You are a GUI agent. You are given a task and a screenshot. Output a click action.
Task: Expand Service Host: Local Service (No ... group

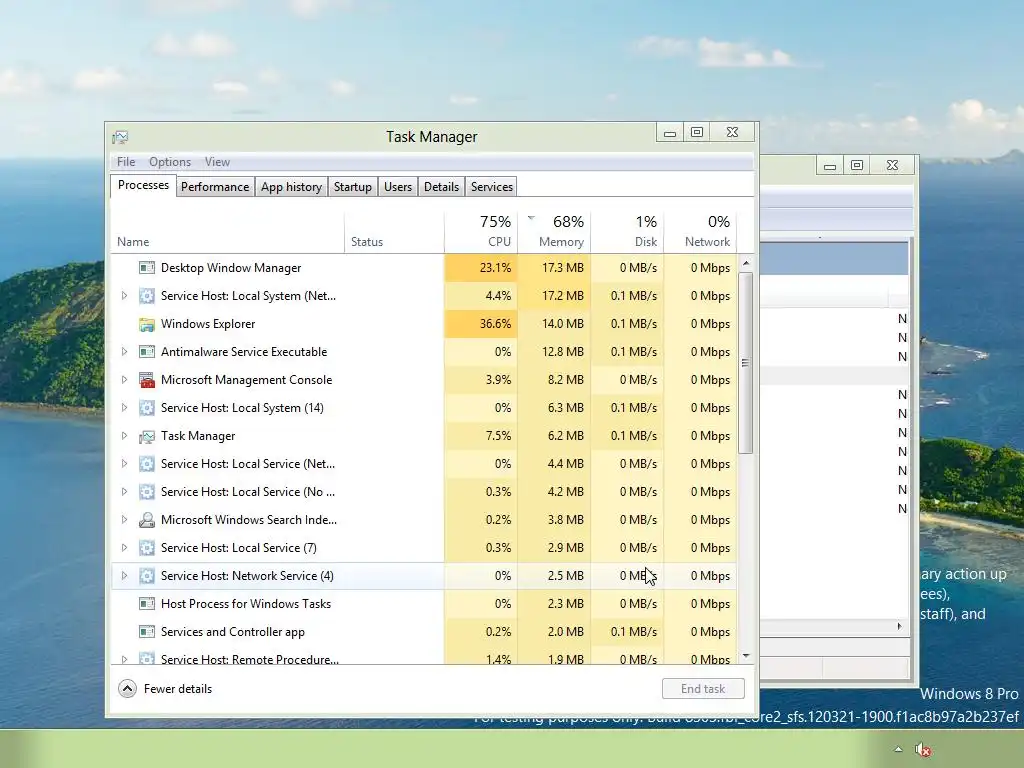tap(124, 492)
